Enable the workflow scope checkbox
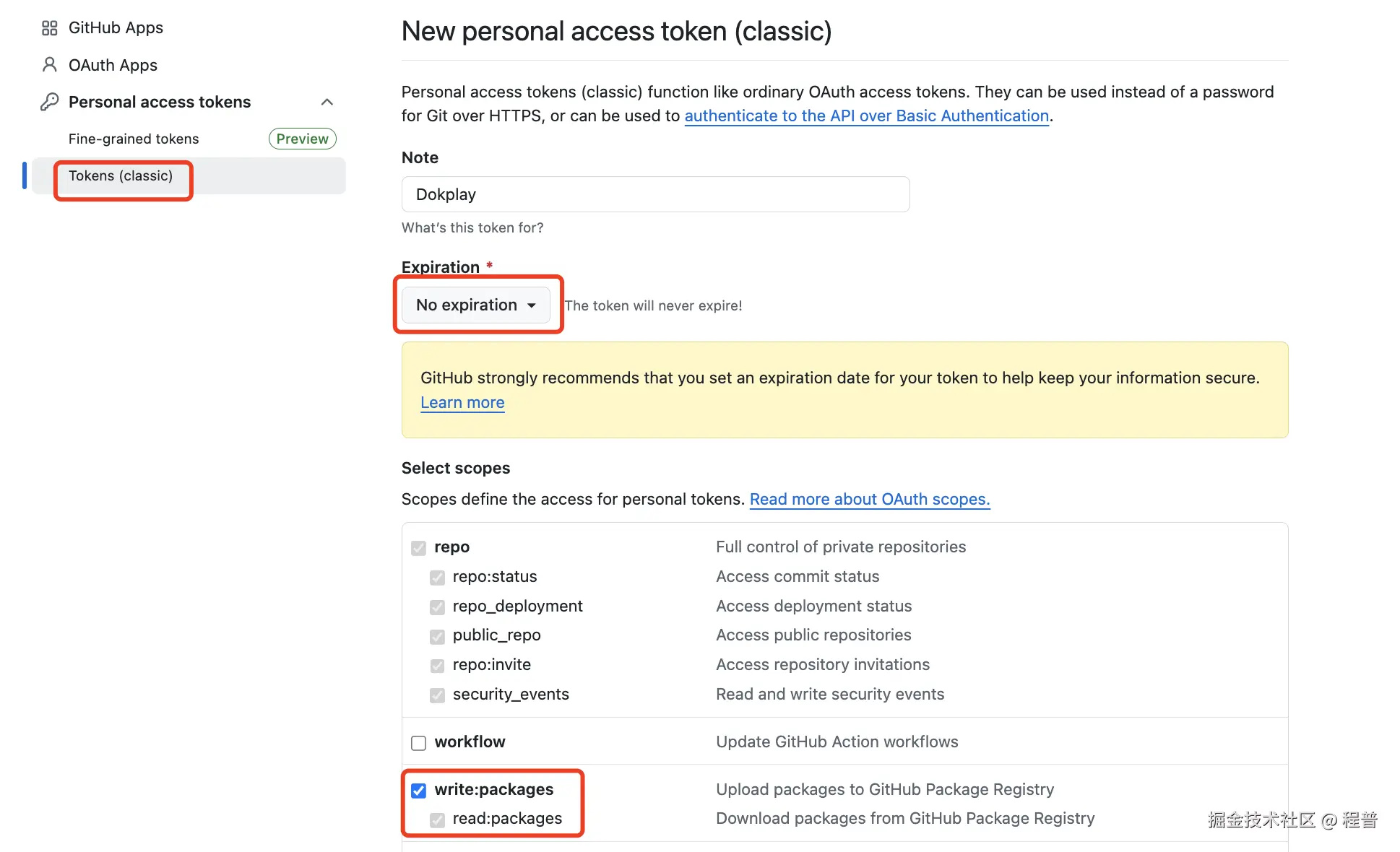This screenshot has height=852, width=1400. (418, 742)
